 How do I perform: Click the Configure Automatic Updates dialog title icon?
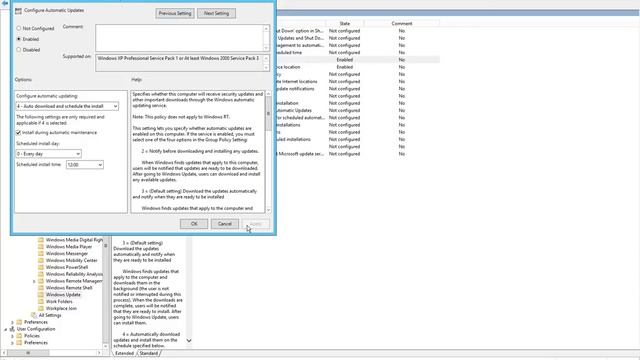[18, 11]
